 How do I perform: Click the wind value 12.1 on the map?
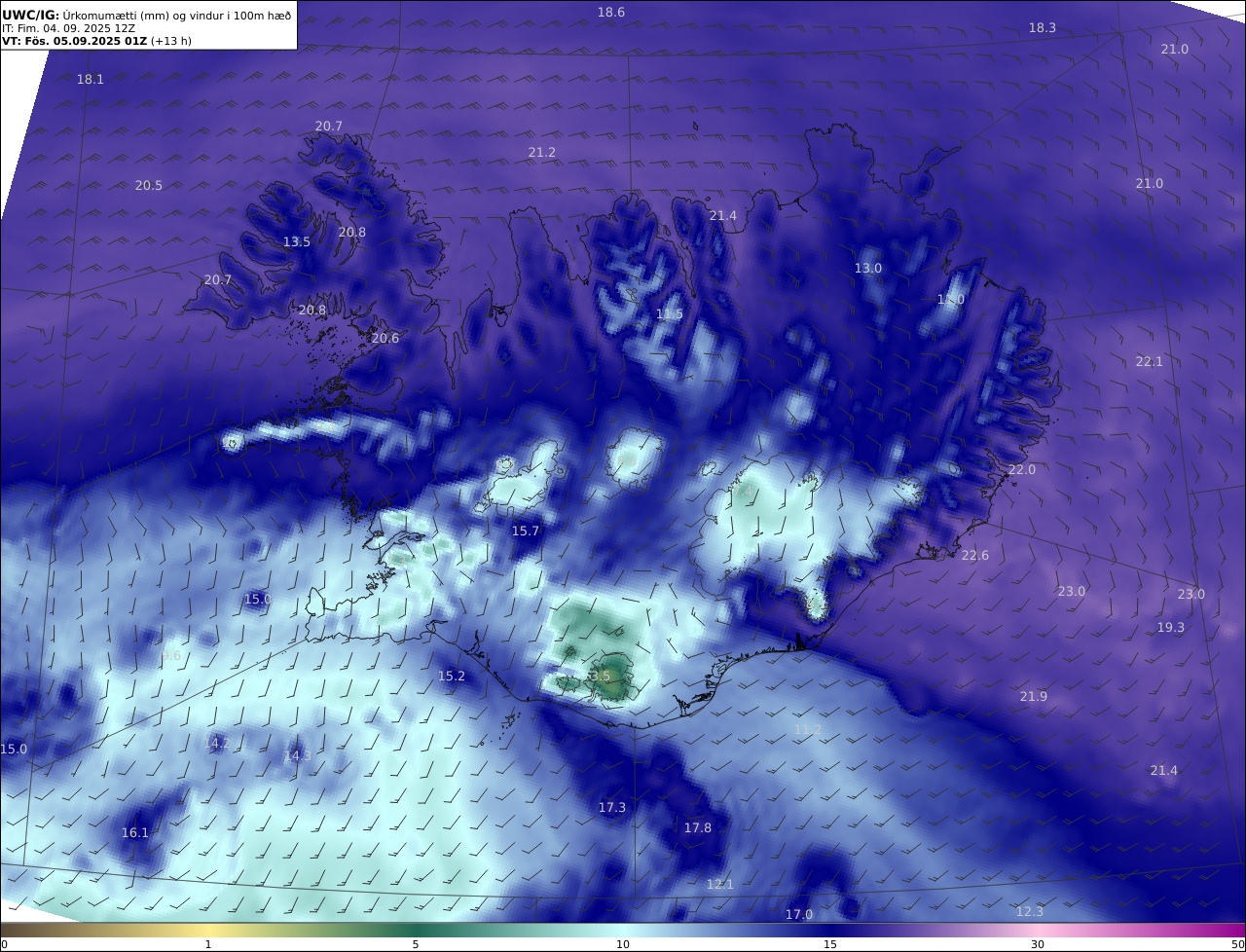[x=720, y=885]
